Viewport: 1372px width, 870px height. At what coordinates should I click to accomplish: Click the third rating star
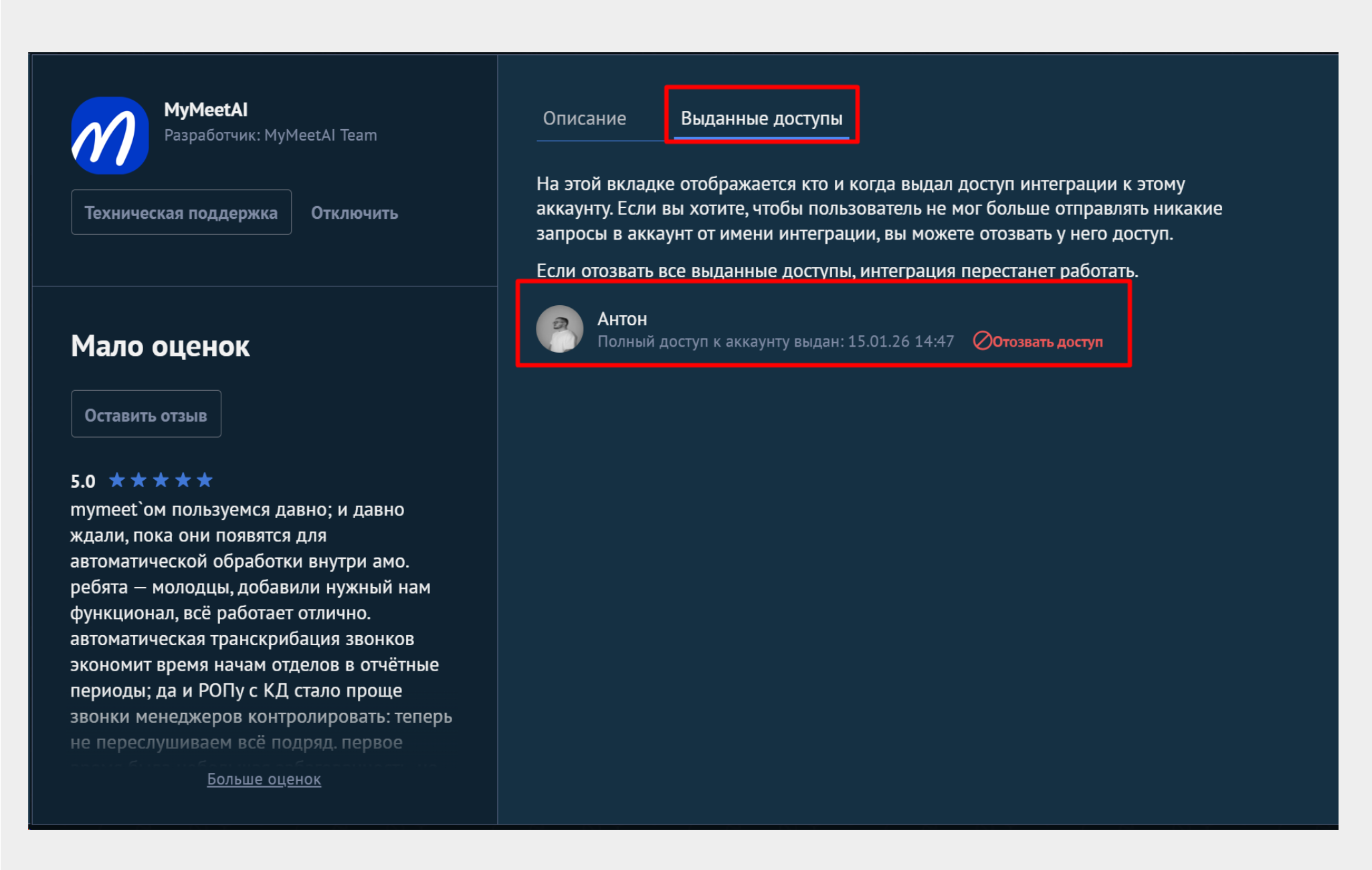[161, 480]
